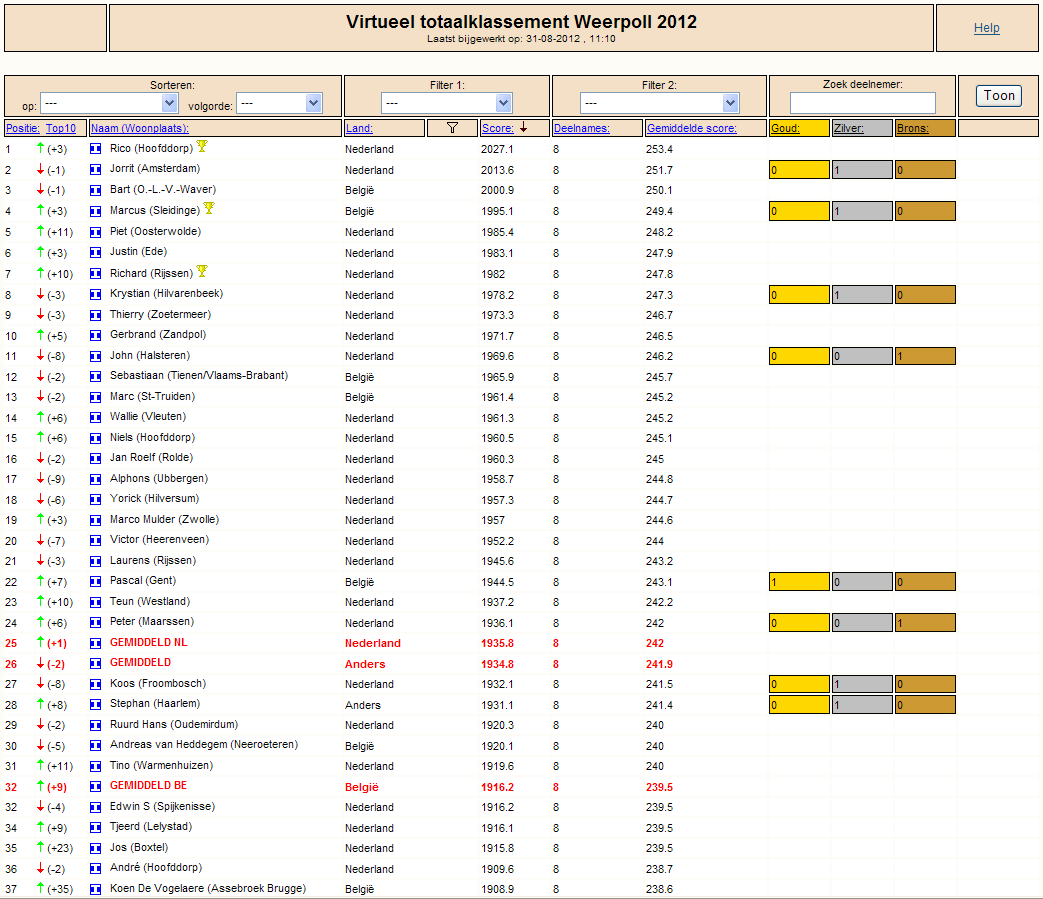Click the blue icon beside John (Halsteren)
The image size is (1043, 899).
pyautogui.click(x=96, y=356)
